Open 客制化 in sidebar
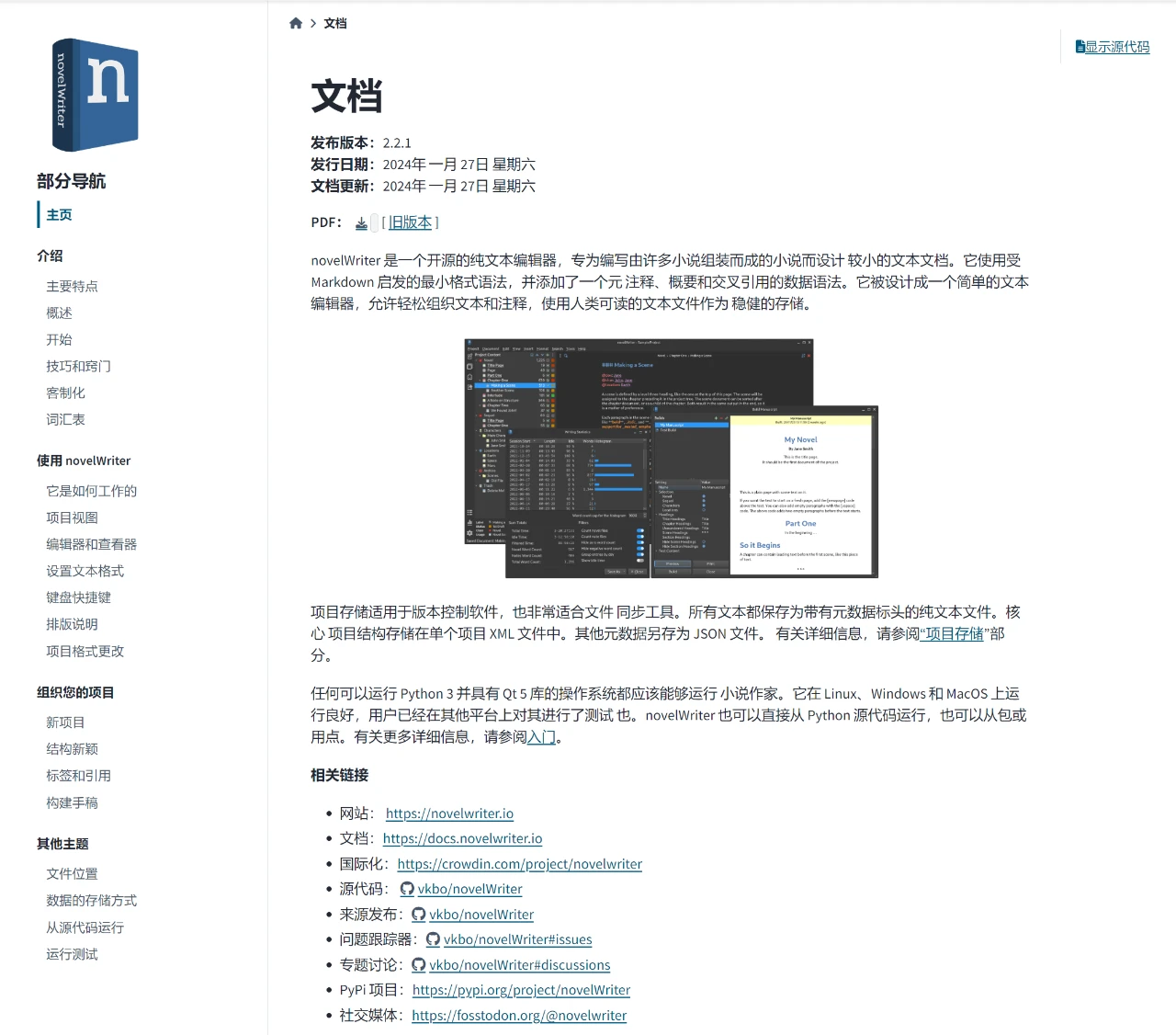 65,393
